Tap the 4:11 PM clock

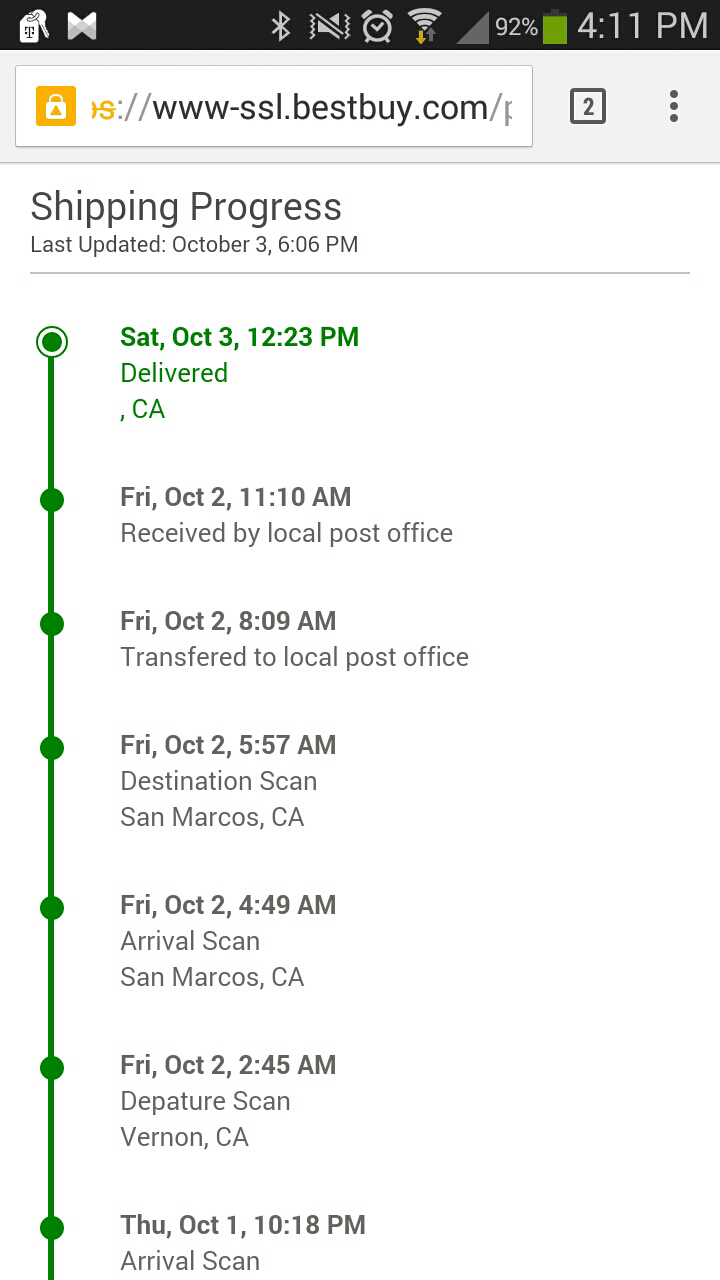point(642,26)
